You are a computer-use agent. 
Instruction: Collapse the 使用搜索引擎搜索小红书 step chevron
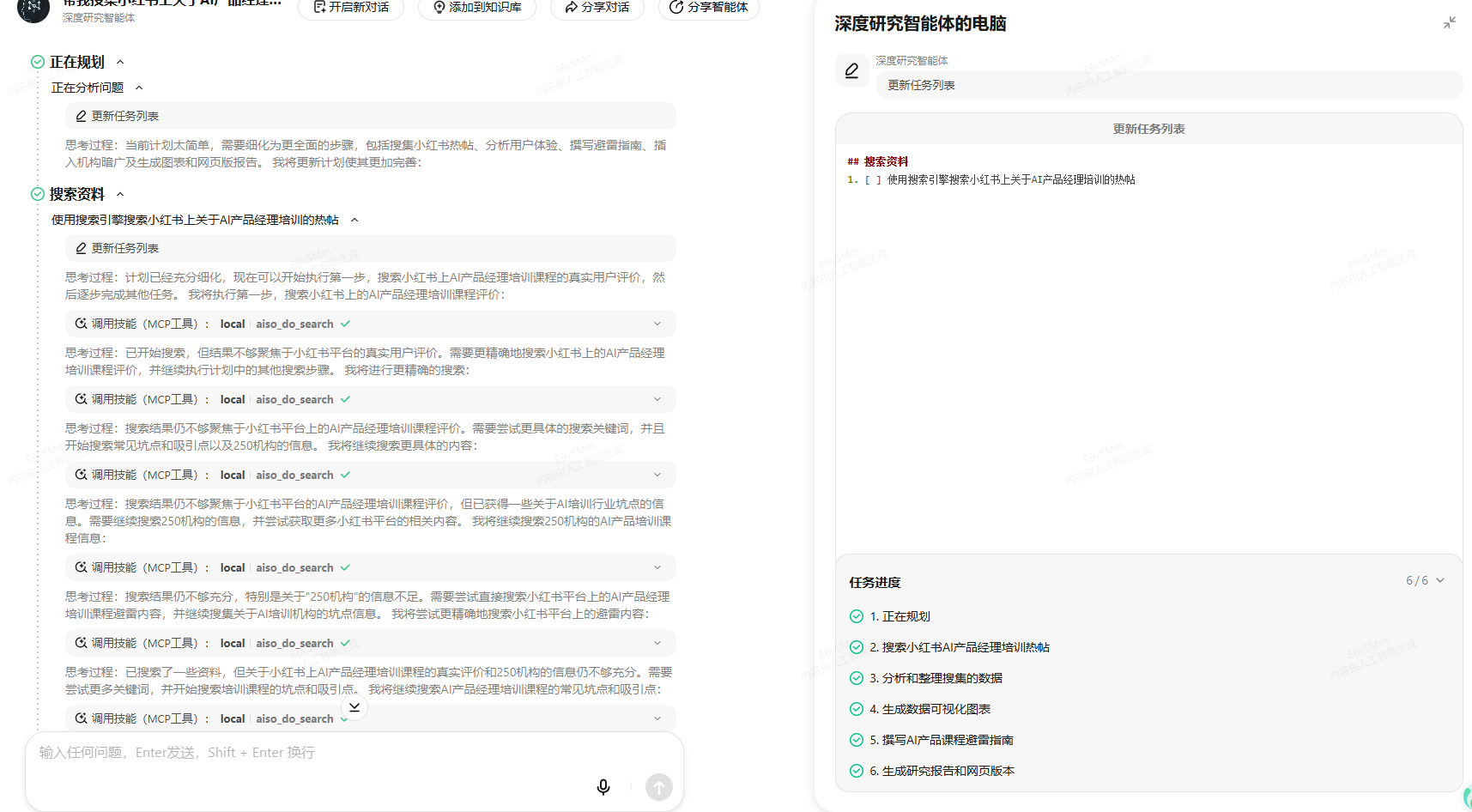click(354, 220)
